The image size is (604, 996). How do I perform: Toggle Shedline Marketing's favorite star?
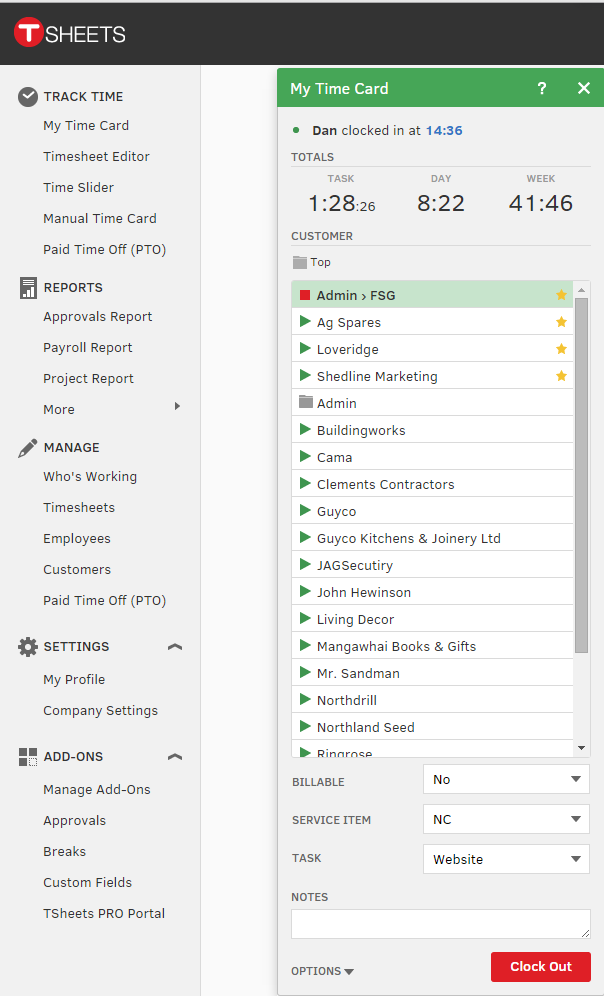[x=561, y=376]
